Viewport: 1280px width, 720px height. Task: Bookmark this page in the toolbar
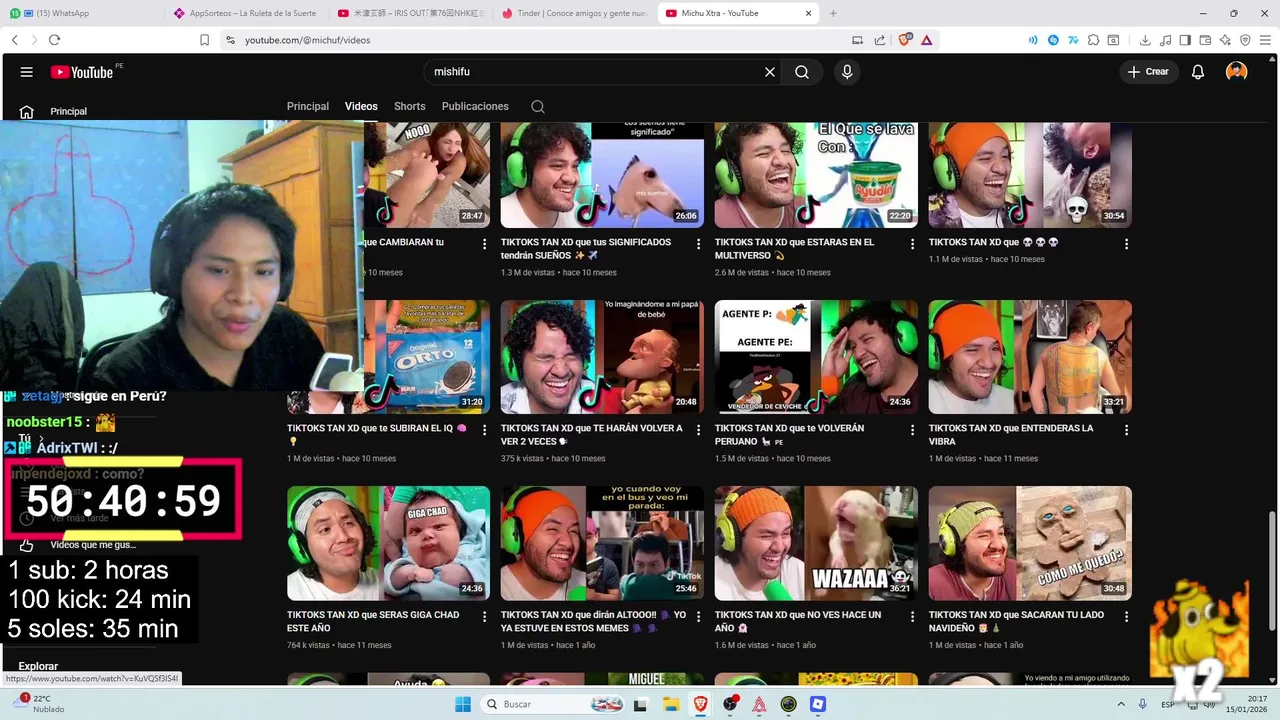coord(204,40)
